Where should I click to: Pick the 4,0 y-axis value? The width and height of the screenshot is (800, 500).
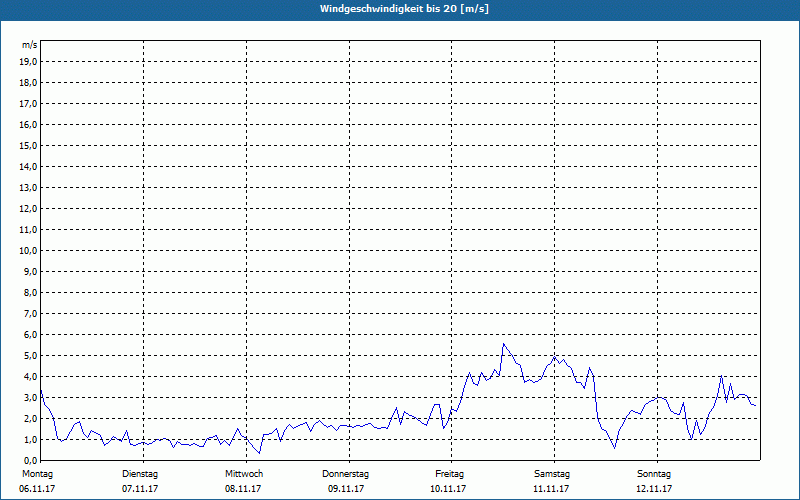click(31, 377)
